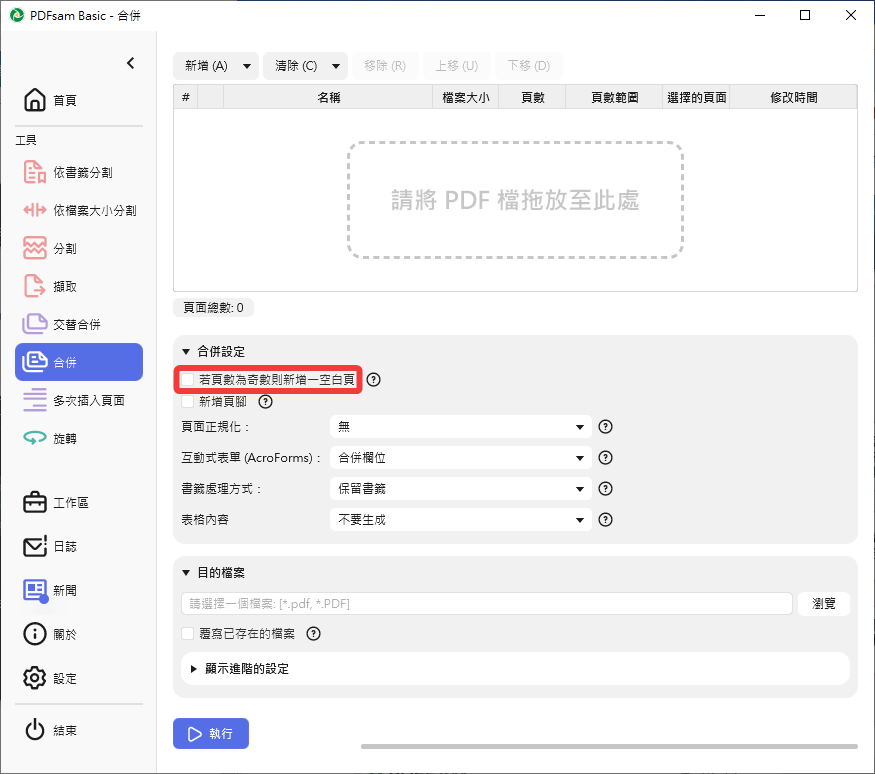Open the 頁面正規化 dropdown showing 無

[x=460, y=427]
